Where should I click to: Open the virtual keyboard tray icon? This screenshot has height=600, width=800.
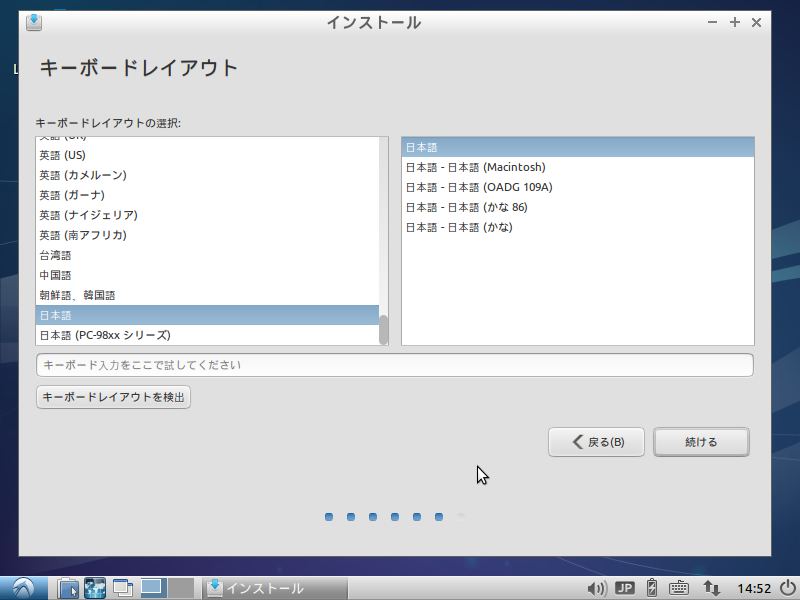coord(678,588)
